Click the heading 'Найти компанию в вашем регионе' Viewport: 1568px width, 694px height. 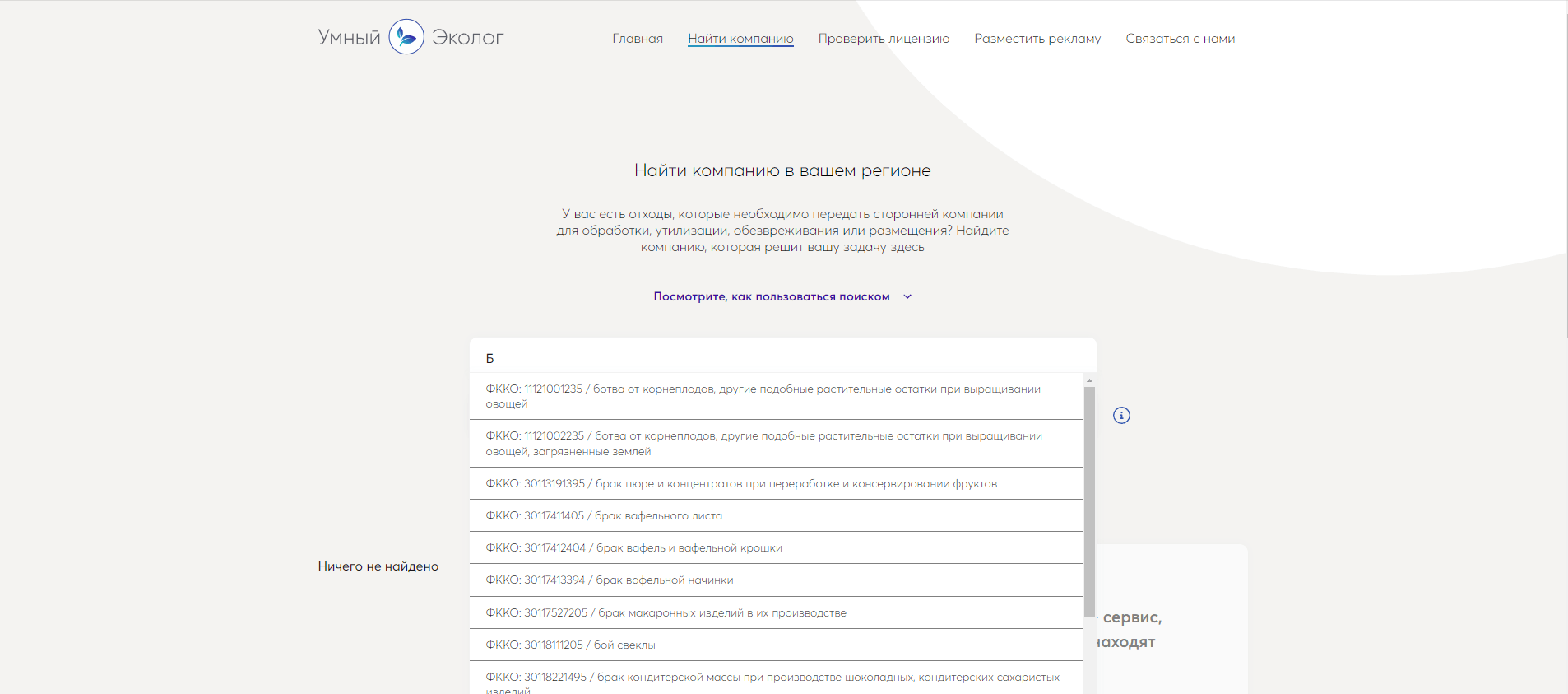(782, 170)
